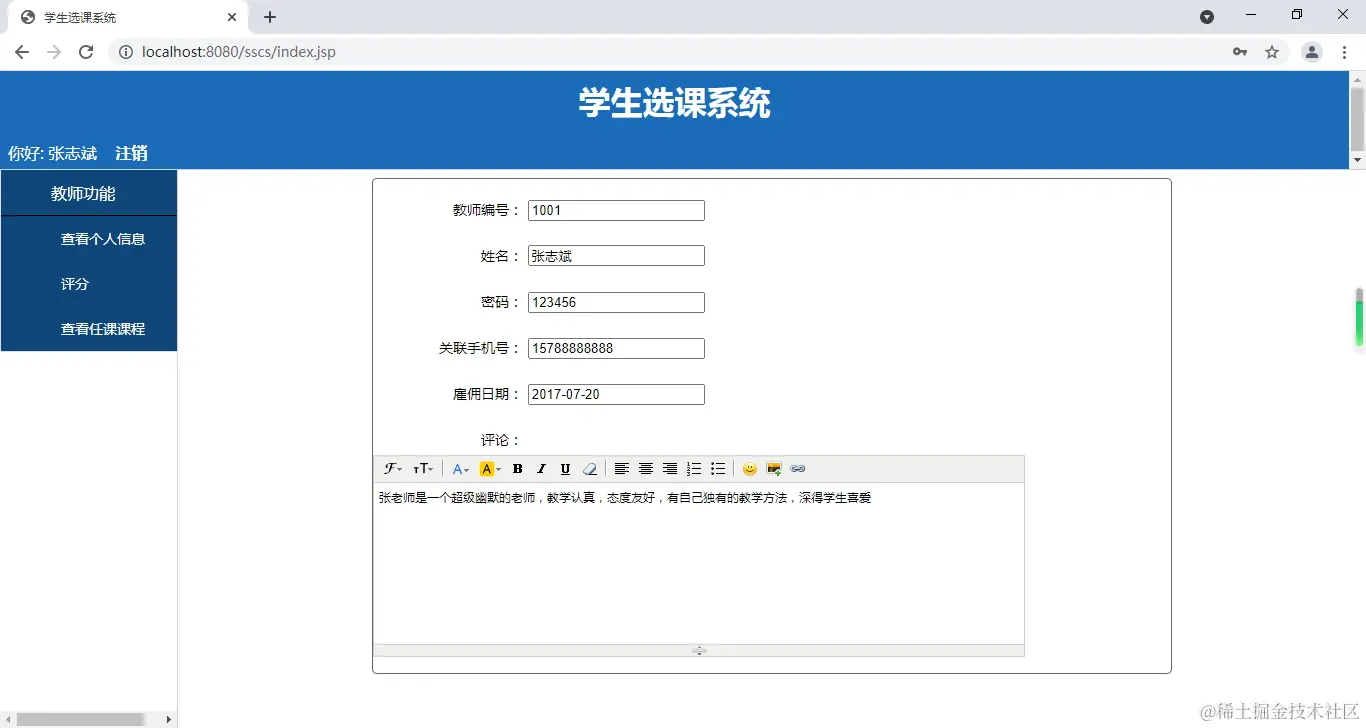The image size is (1366, 728).
Task: Insert a hyperlink in the comment editor
Action: pos(797,468)
